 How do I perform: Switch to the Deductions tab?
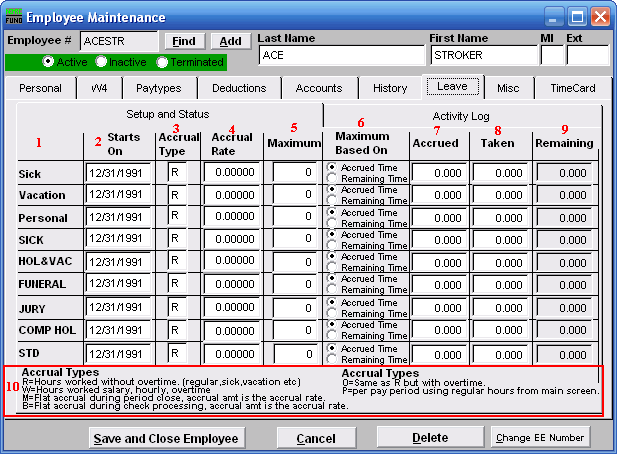tap(239, 88)
